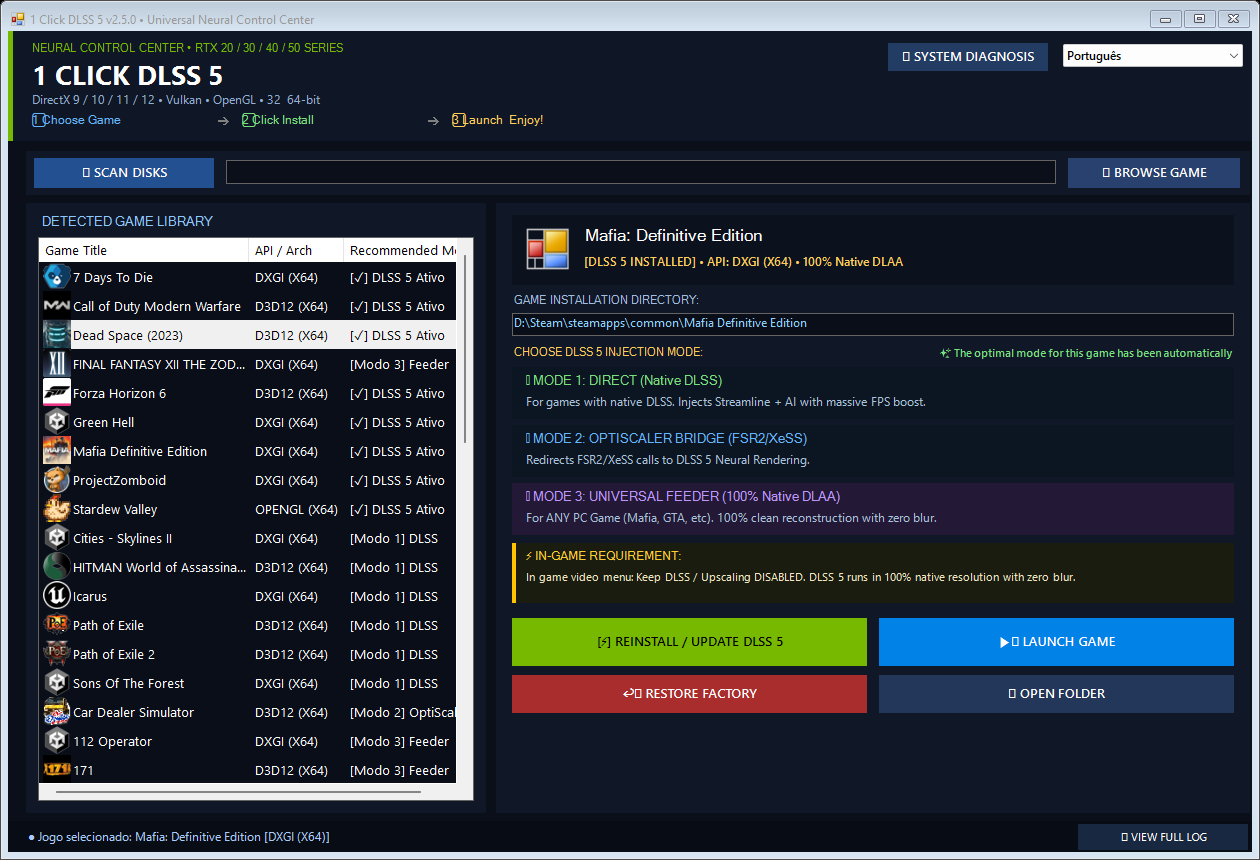The width and height of the screenshot is (1260, 860).
Task: Click the Green Hell Unity icon
Action: [56, 422]
